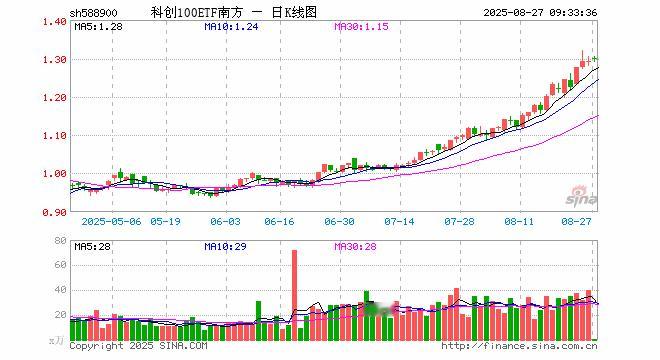Open the http://finance.sina.com.cn link
The image size is (660, 360).
pyautogui.click(x=519, y=346)
